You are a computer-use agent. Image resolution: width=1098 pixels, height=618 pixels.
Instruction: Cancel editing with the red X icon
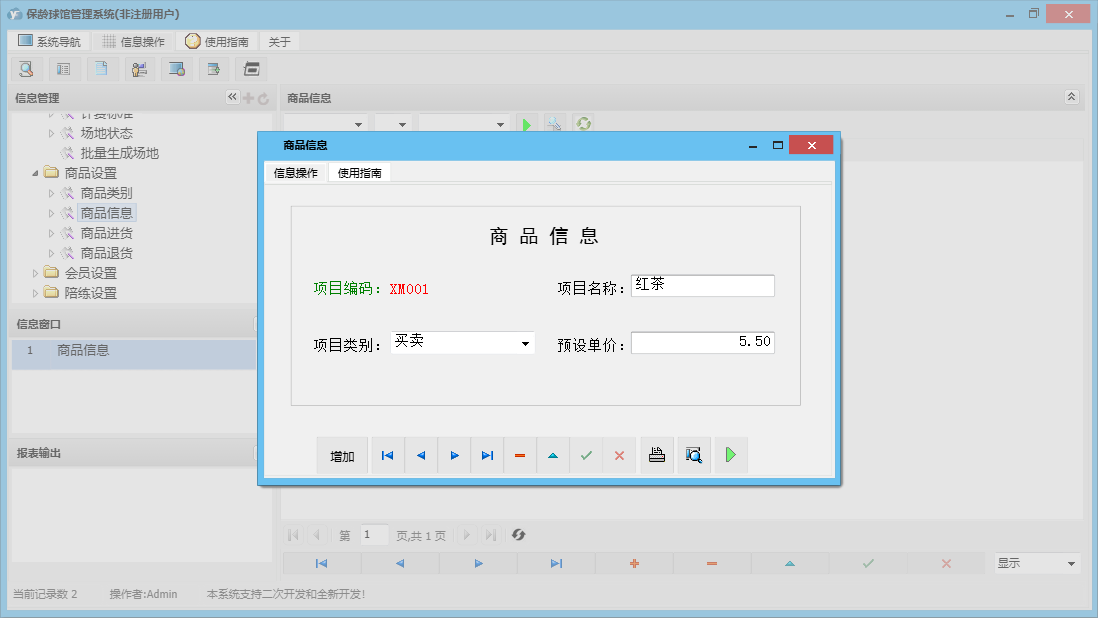pos(619,455)
